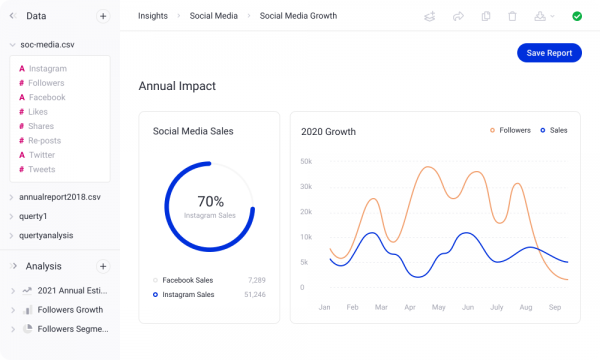
Task: Open Social Media breadcrumb item
Action: tap(214, 16)
